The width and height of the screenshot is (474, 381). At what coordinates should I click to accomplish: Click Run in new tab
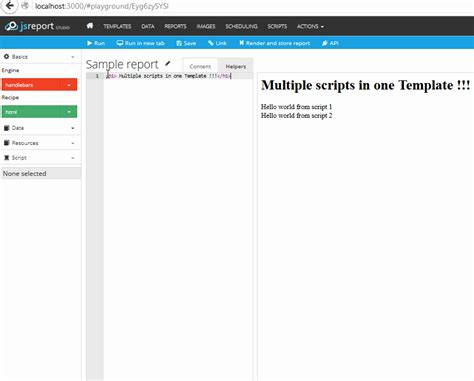tap(140, 43)
